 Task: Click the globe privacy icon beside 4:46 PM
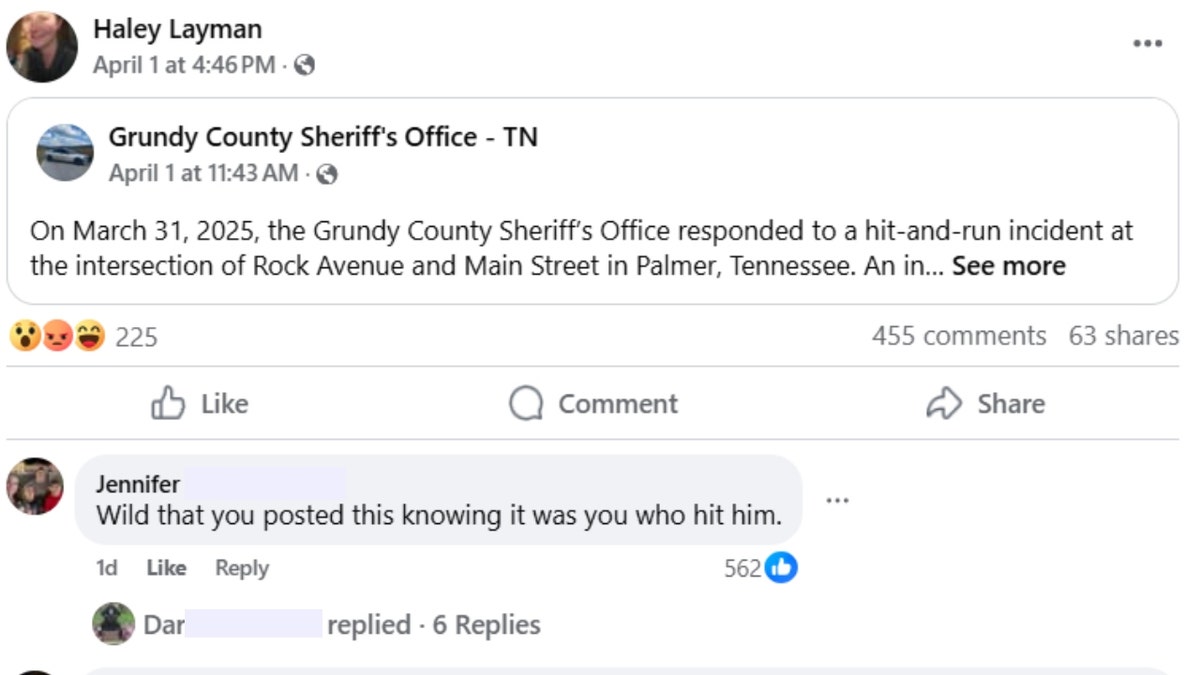pyautogui.click(x=305, y=65)
